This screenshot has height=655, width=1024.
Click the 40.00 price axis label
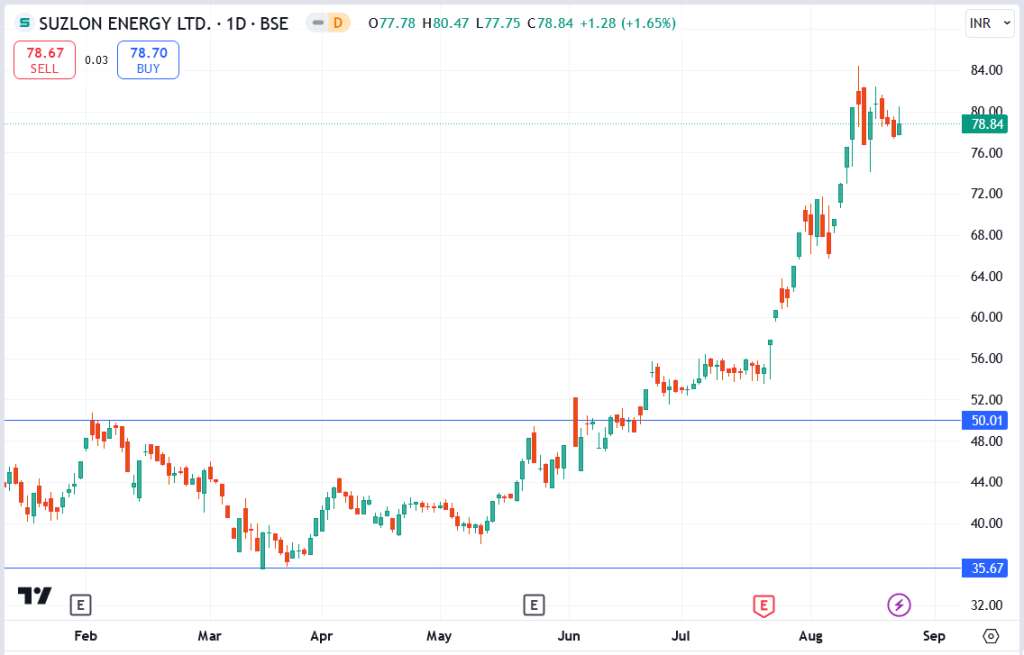[986, 523]
